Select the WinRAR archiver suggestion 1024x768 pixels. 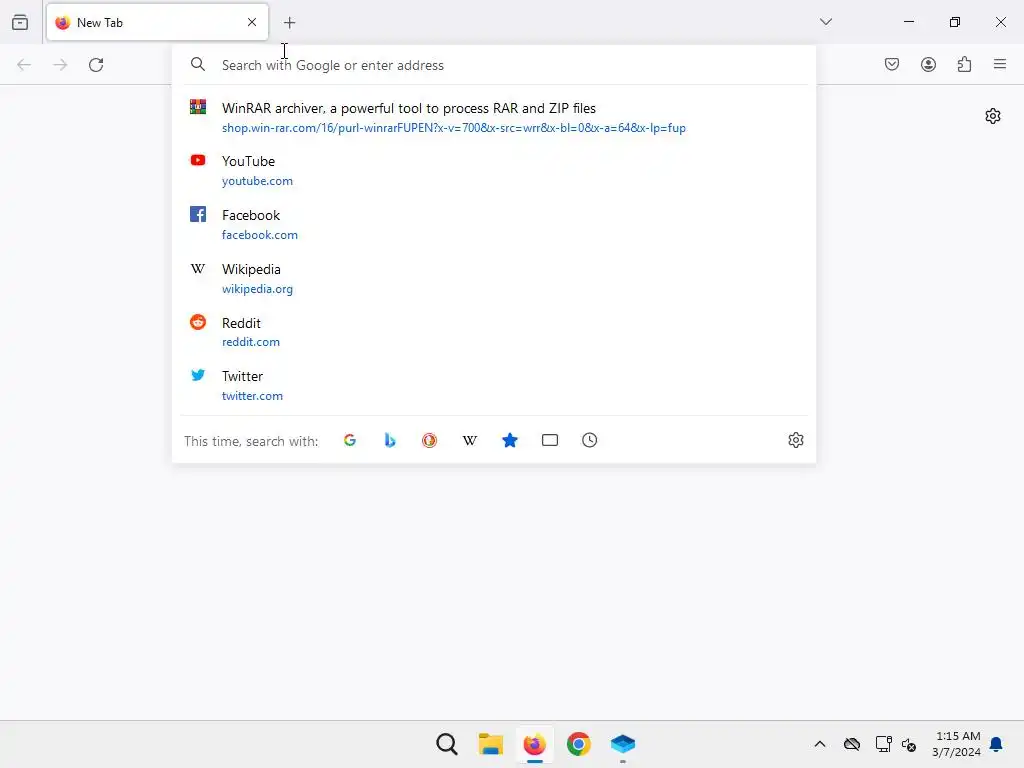pyautogui.click(x=494, y=118)
